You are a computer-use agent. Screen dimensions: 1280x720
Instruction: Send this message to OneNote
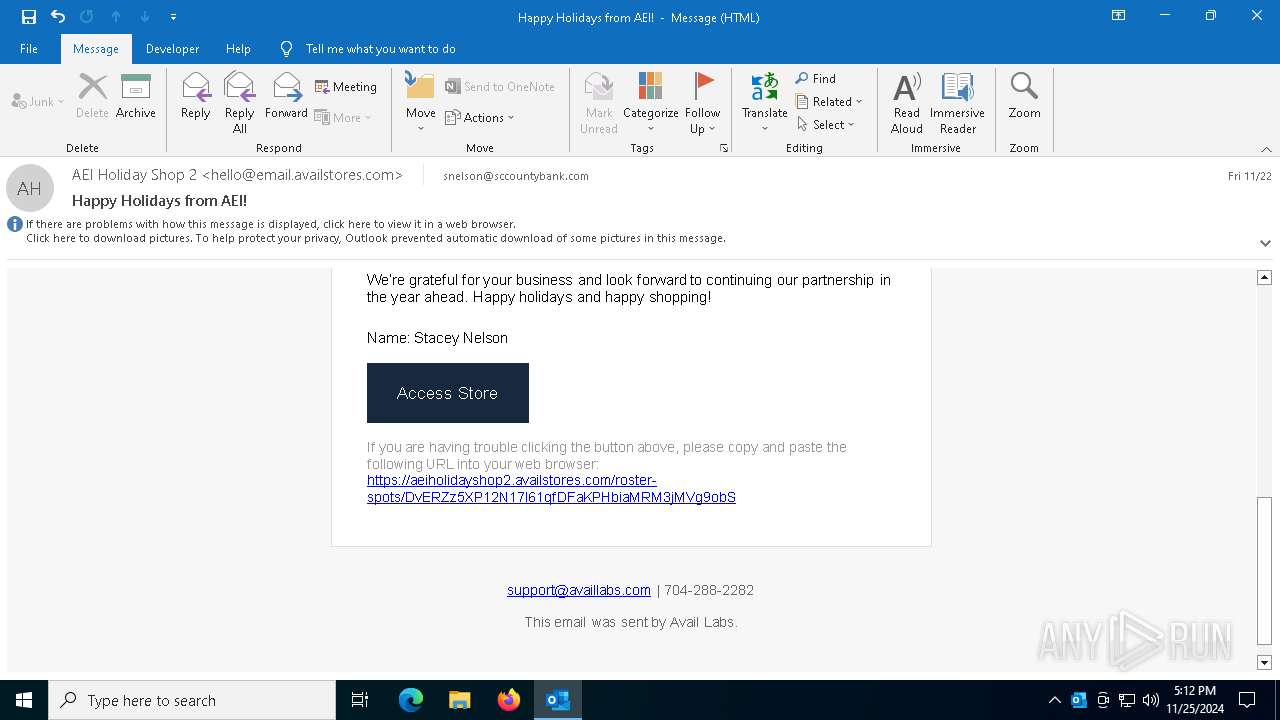[500, 87]
